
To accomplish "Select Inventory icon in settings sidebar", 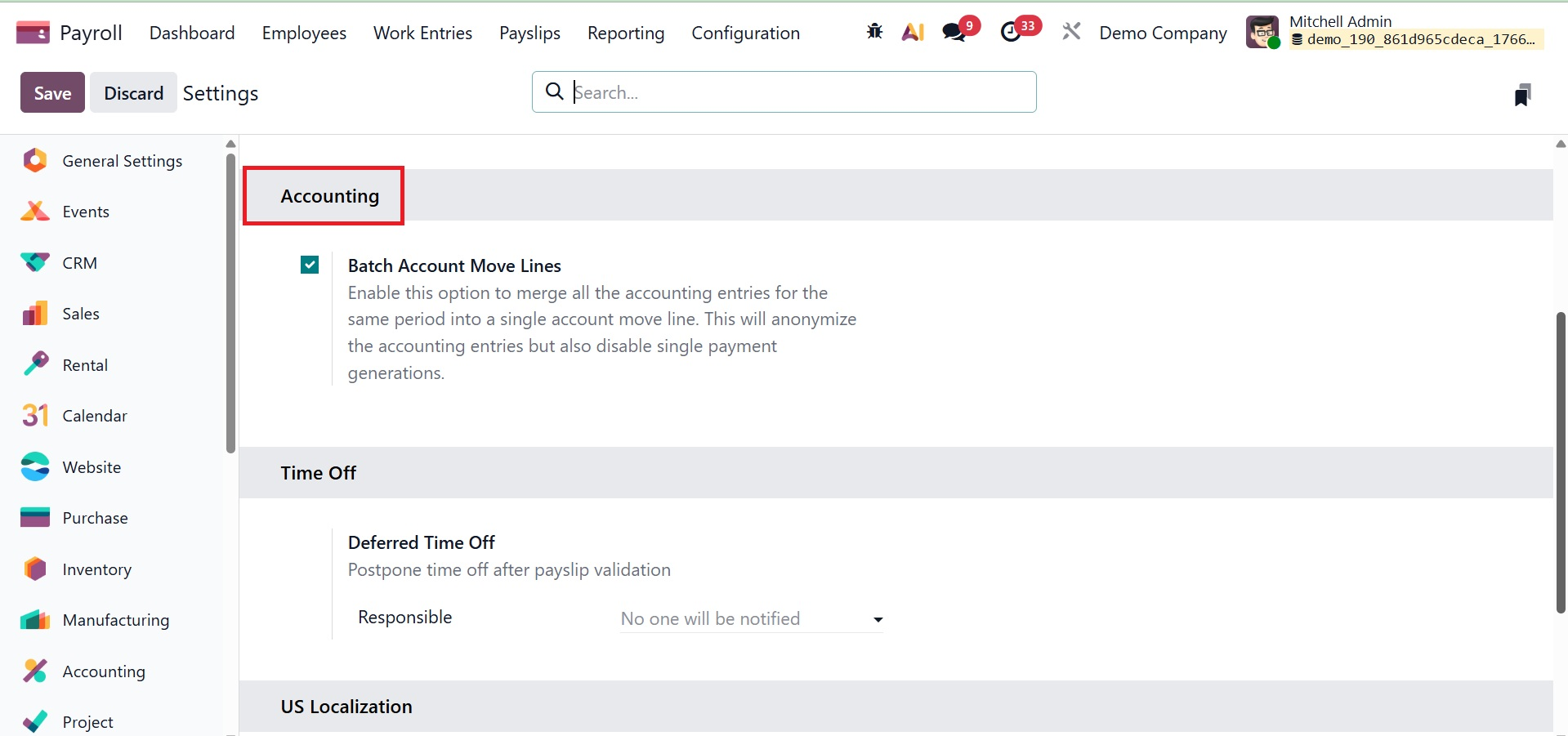I will (x=35, y=569).
